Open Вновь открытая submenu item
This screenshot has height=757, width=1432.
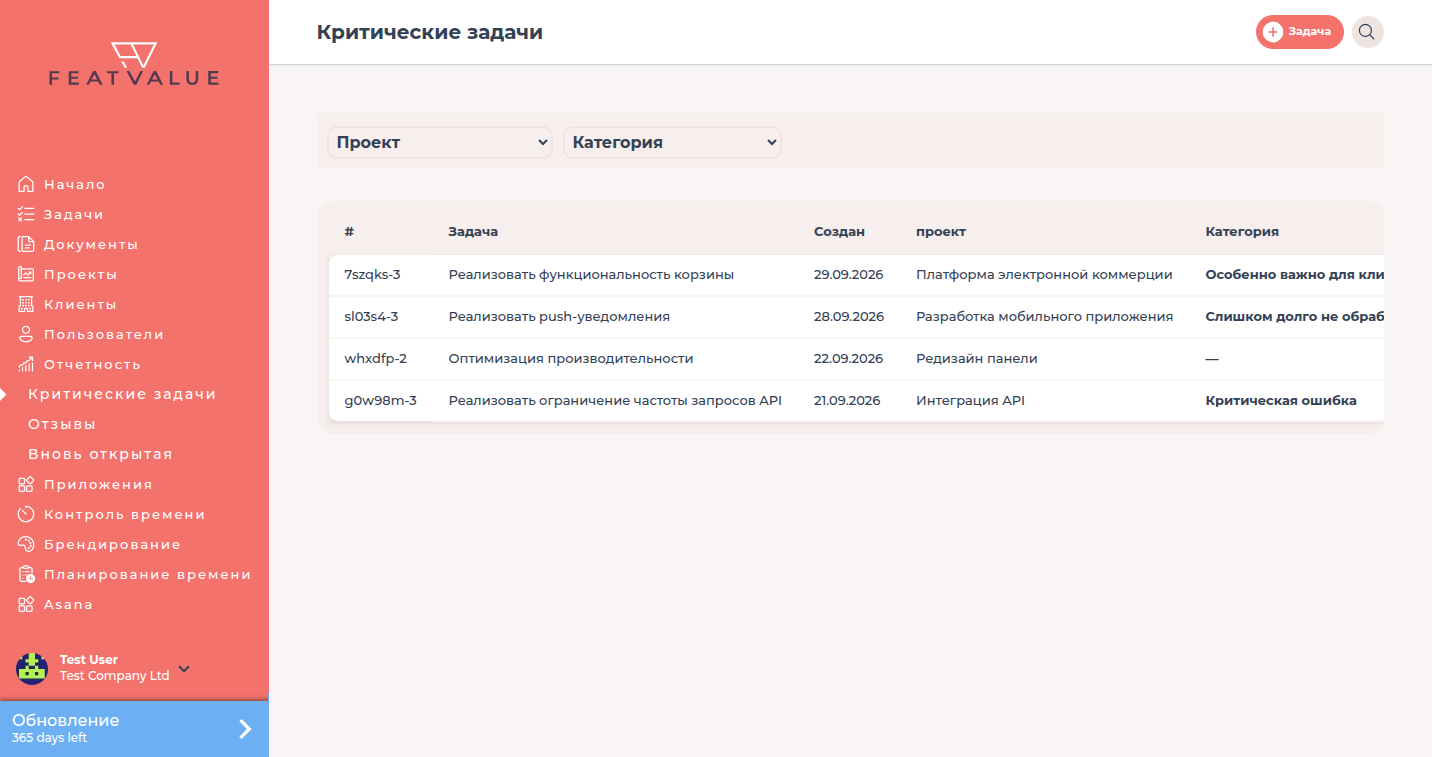(x=100, y=454)
